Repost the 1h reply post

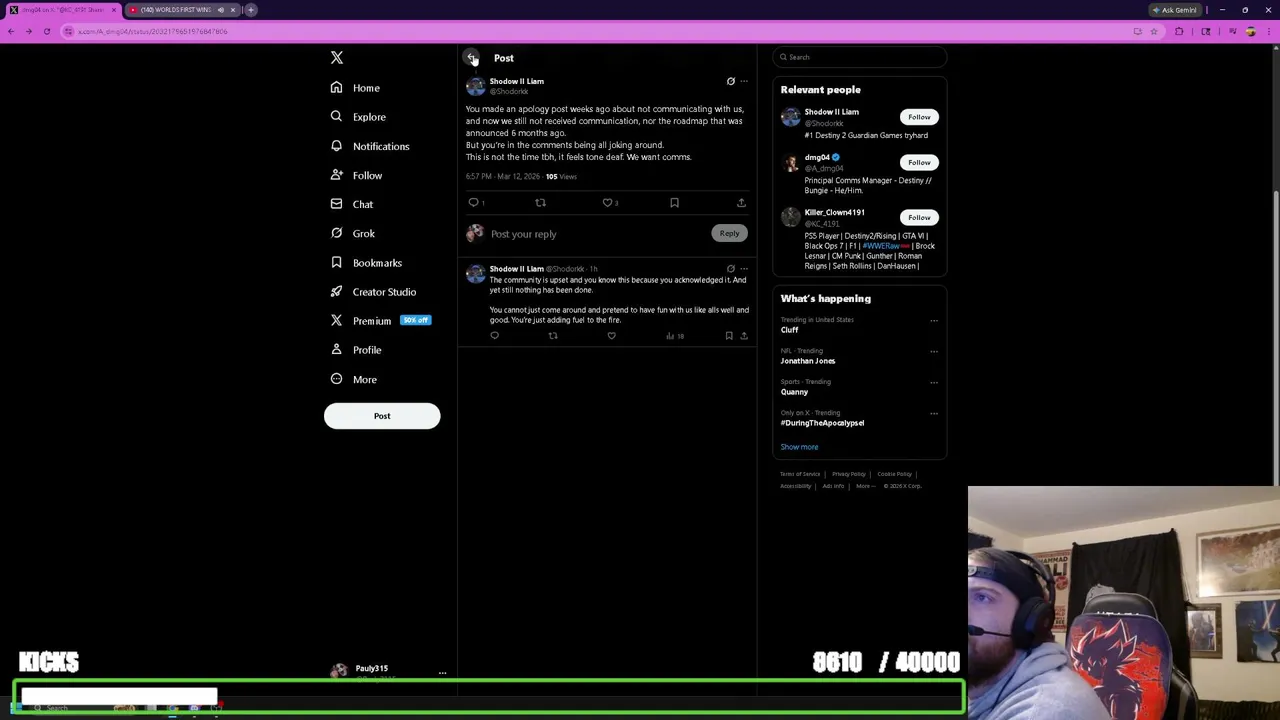(553, 336)
